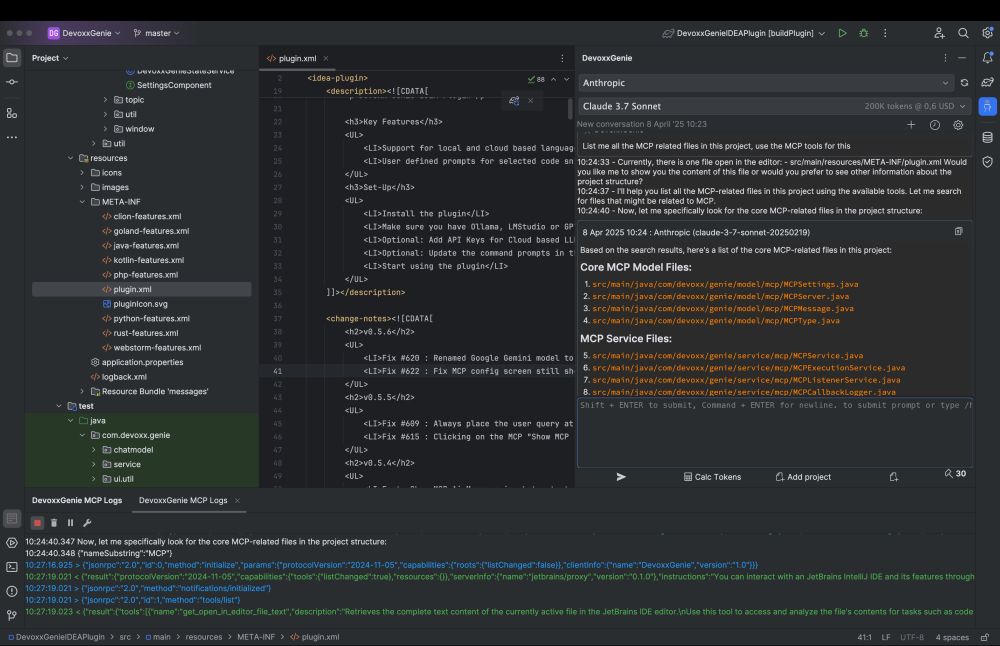Click the Calc Tokens button

[712, 476]
